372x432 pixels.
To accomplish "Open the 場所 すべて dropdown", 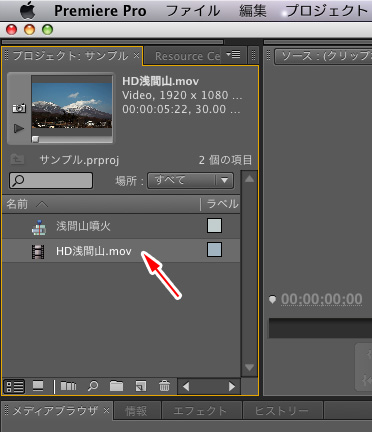I will tap(190, 181).
